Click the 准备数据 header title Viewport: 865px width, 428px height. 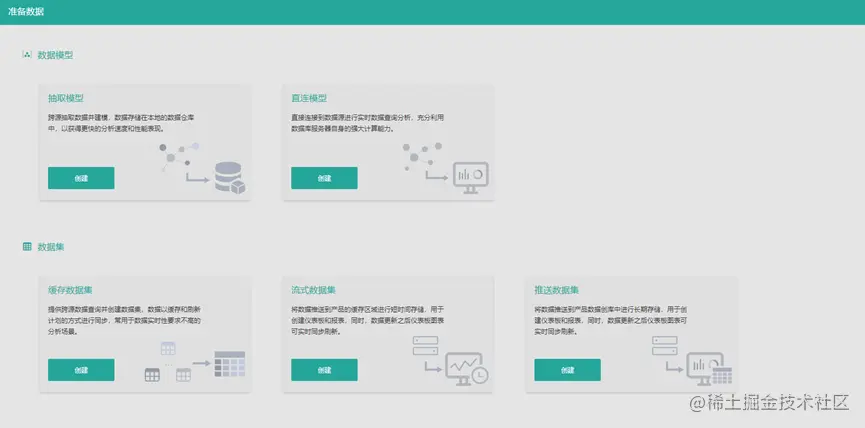26,12
